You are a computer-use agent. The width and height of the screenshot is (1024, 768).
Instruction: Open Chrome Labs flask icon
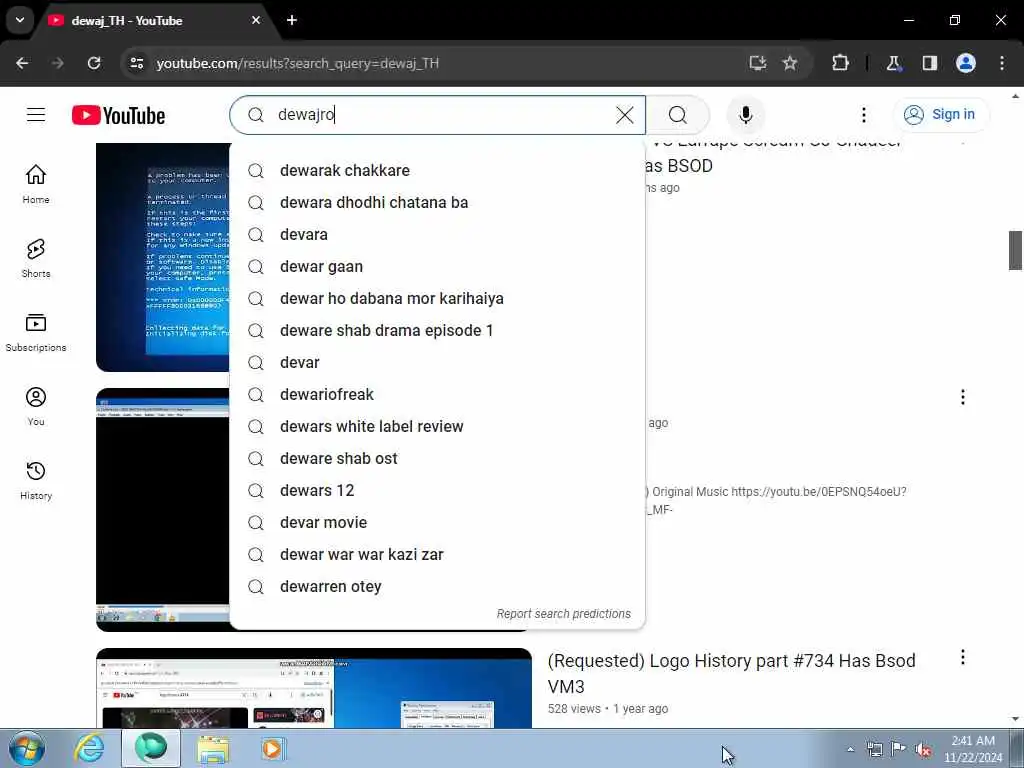pos(893,63)
